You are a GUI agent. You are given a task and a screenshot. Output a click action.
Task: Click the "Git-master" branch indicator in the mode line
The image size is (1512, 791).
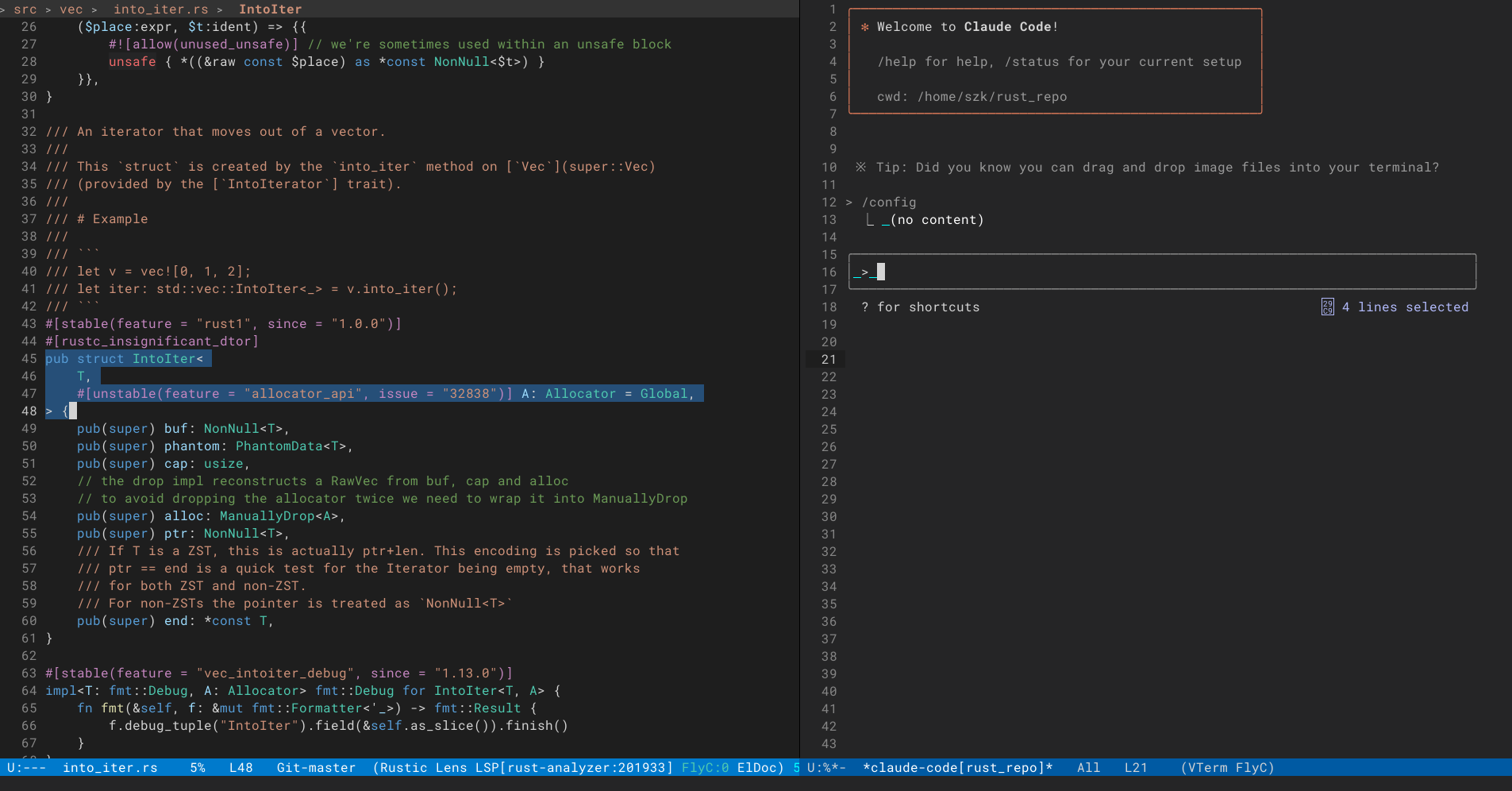click(x=316, y=768)
